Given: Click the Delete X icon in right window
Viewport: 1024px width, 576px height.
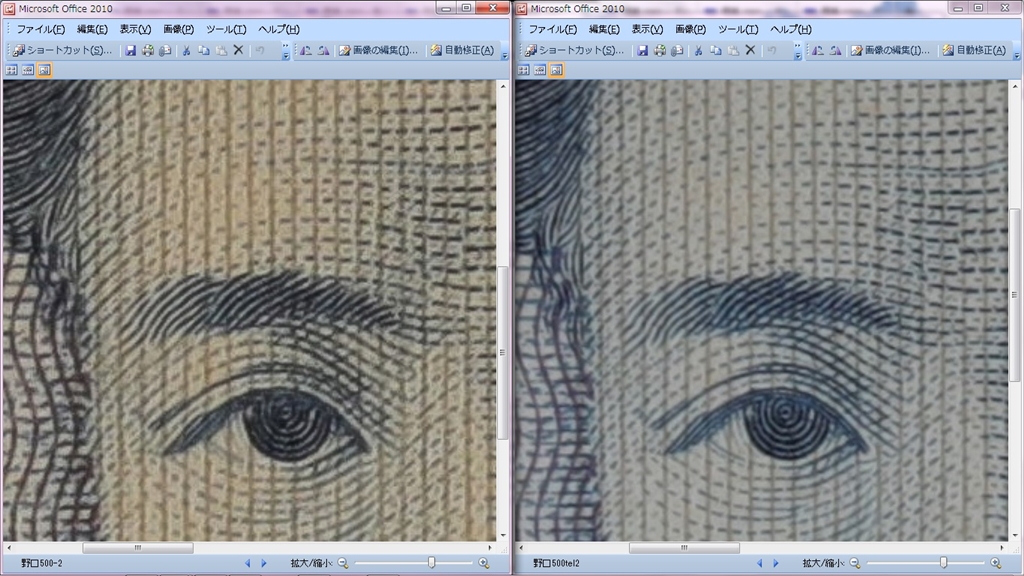Looking at the screenshot, I should click(750, 50).
